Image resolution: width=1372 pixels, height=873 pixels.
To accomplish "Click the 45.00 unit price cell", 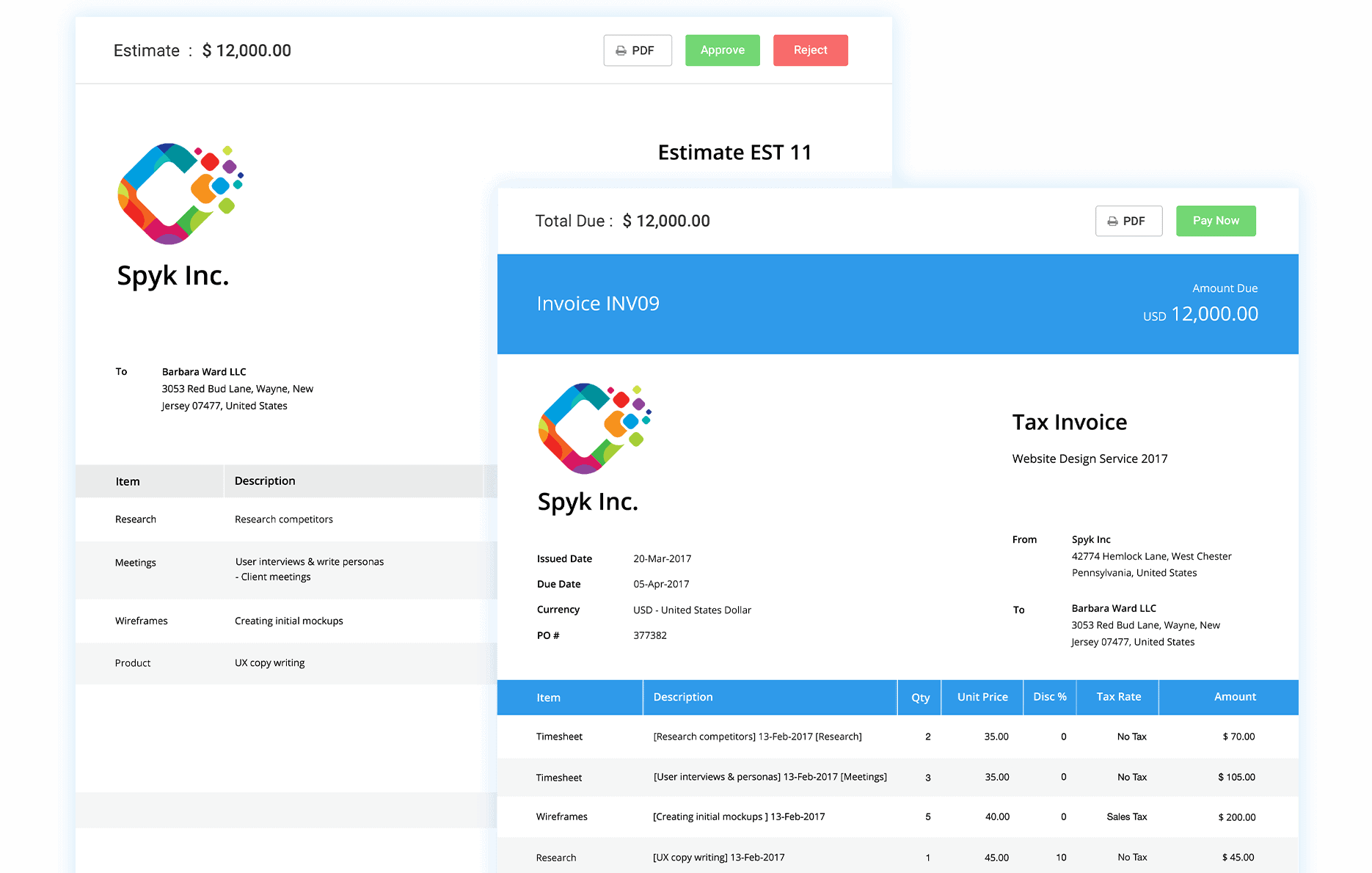I will [x=996, y=858].
